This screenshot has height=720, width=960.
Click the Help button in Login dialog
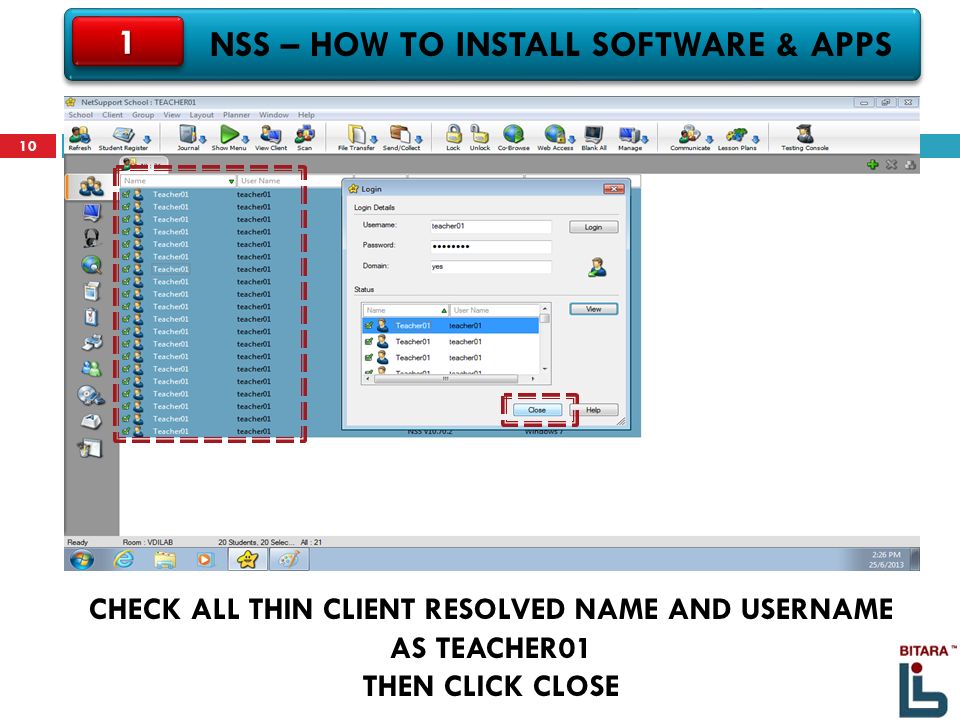coord(593,410)
